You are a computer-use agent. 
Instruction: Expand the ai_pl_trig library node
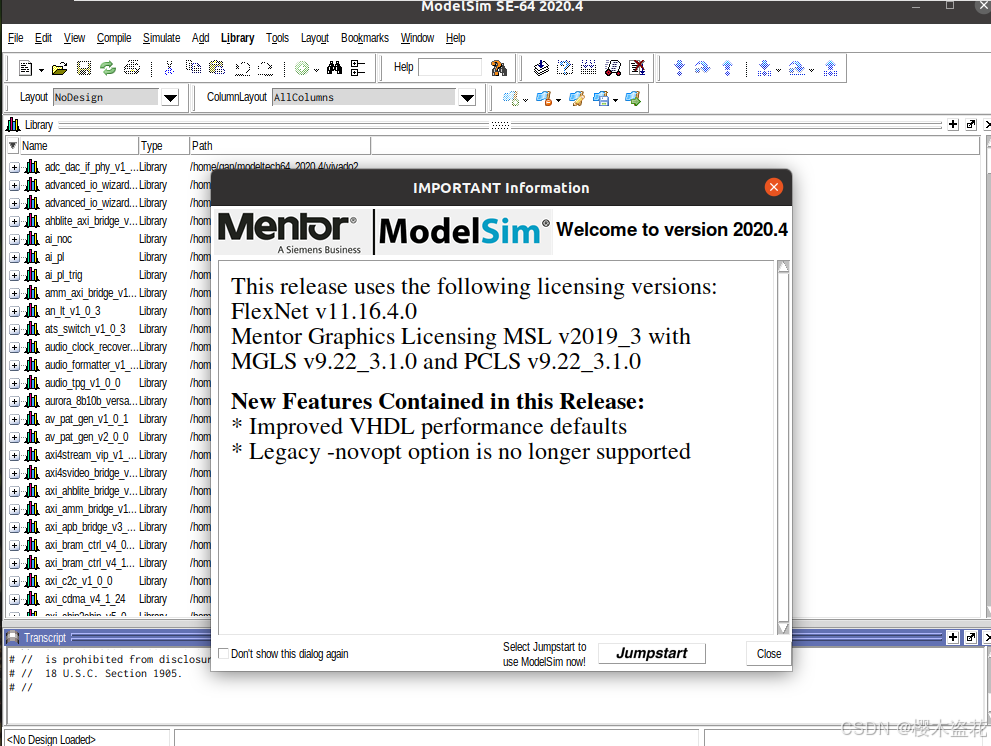coord(15,276)
